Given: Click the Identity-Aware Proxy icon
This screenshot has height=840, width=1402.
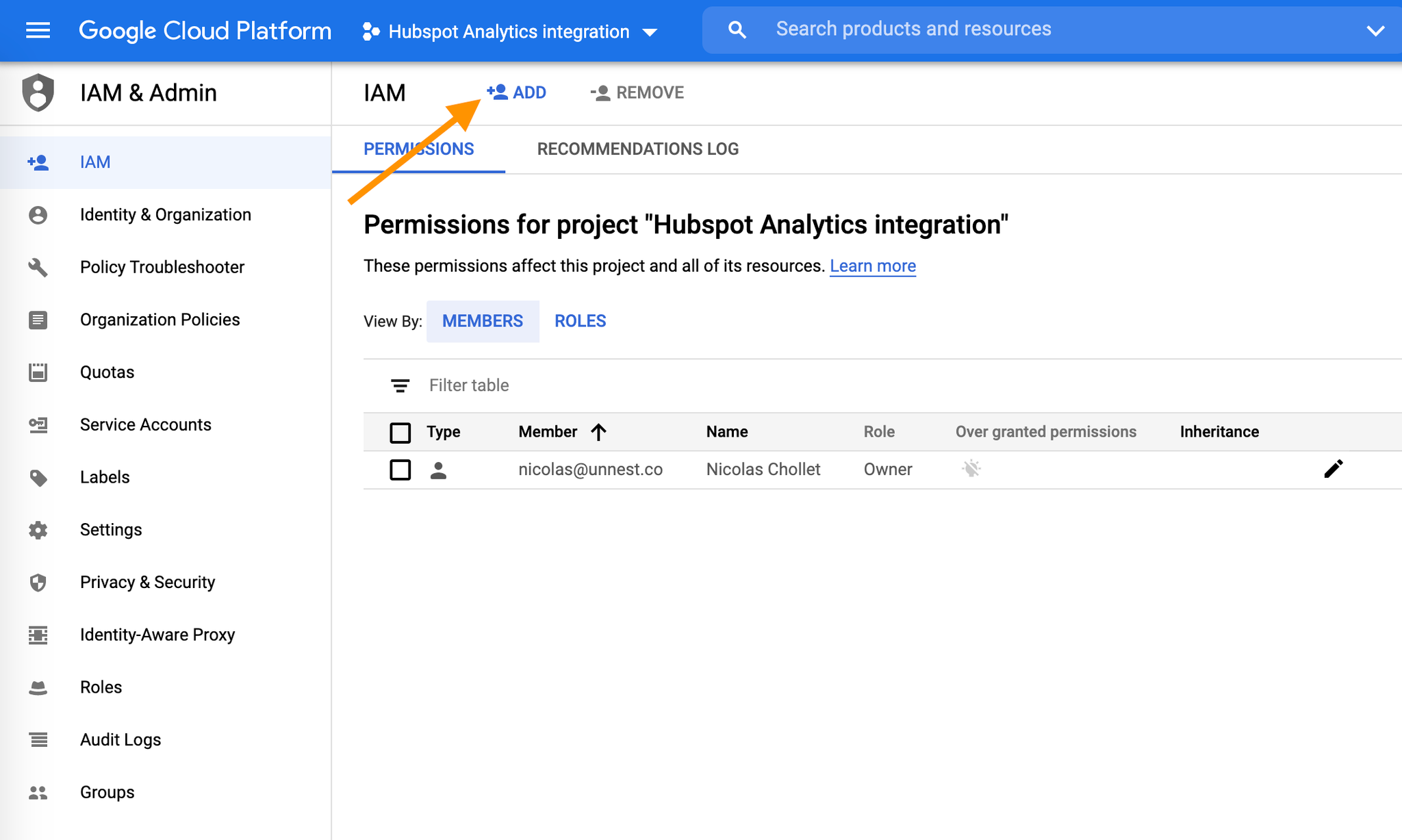Looking at the screenshot, I should click(x=38, y=635).
